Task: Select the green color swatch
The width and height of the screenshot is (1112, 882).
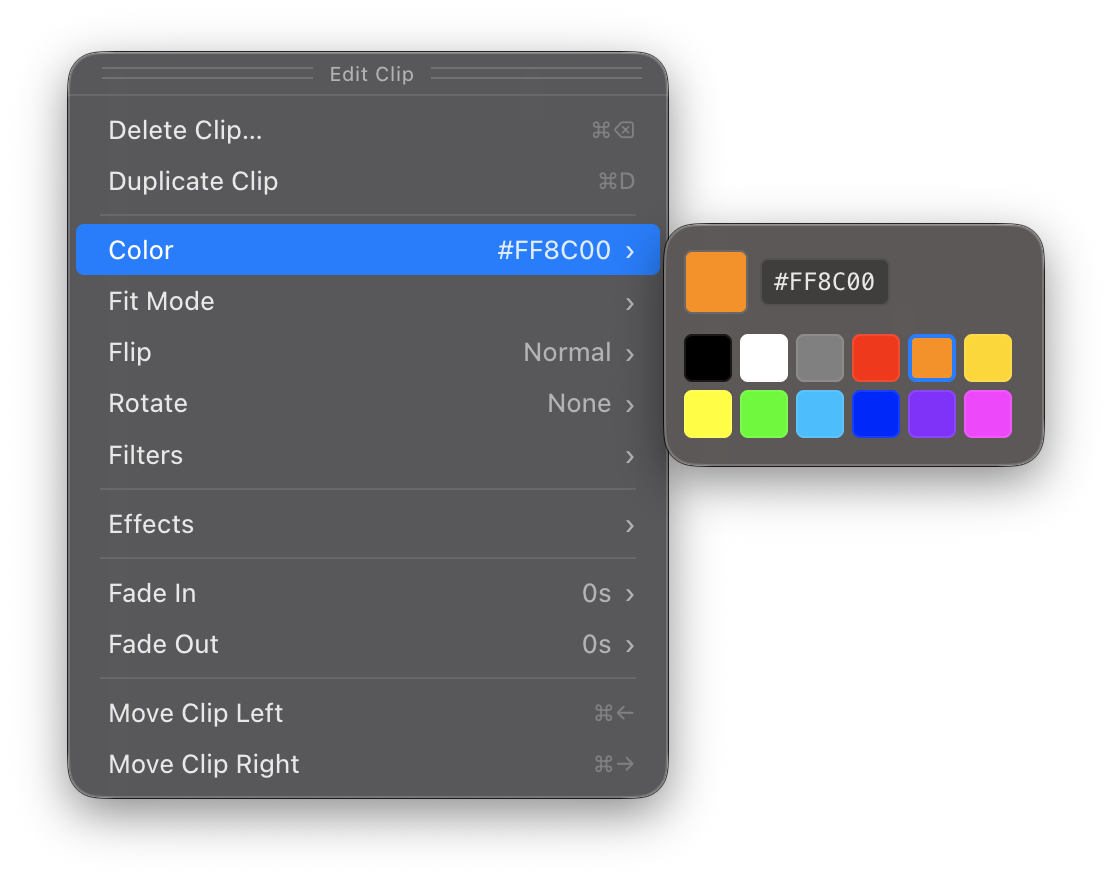Action: click(x=764, y=414)
